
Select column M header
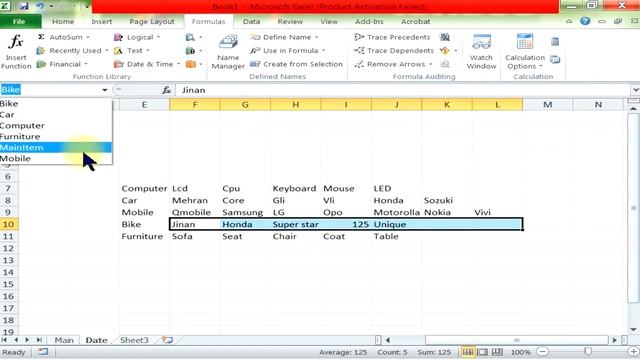click(x=548, y=104)
